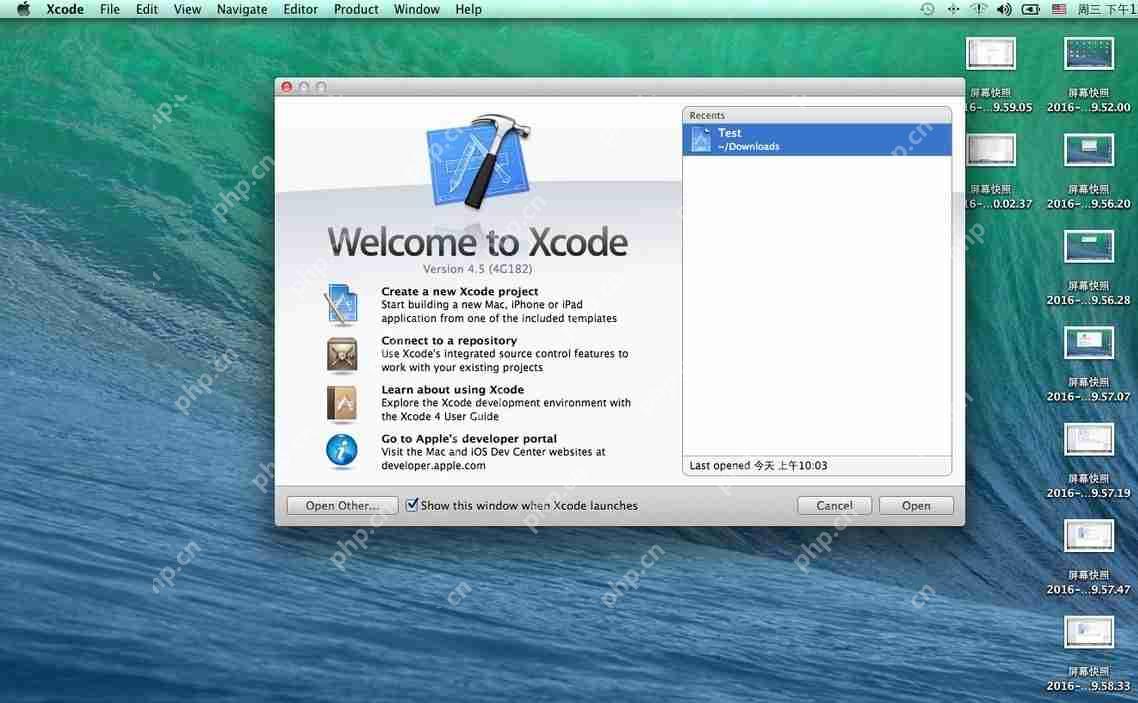Open Learn about using Xcode
1138x703 pixels.
[x=342, y=402]
